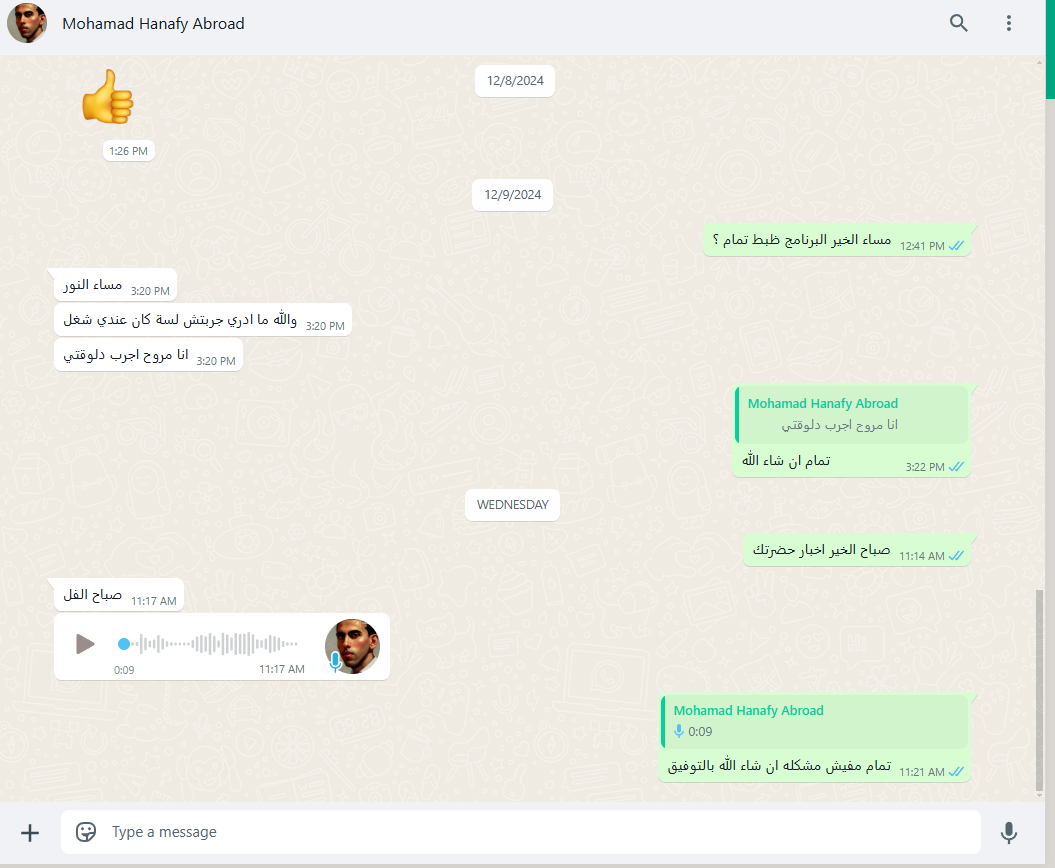
Task: Click the WEDNESDAY date separator
Action: tap(513, 505)
